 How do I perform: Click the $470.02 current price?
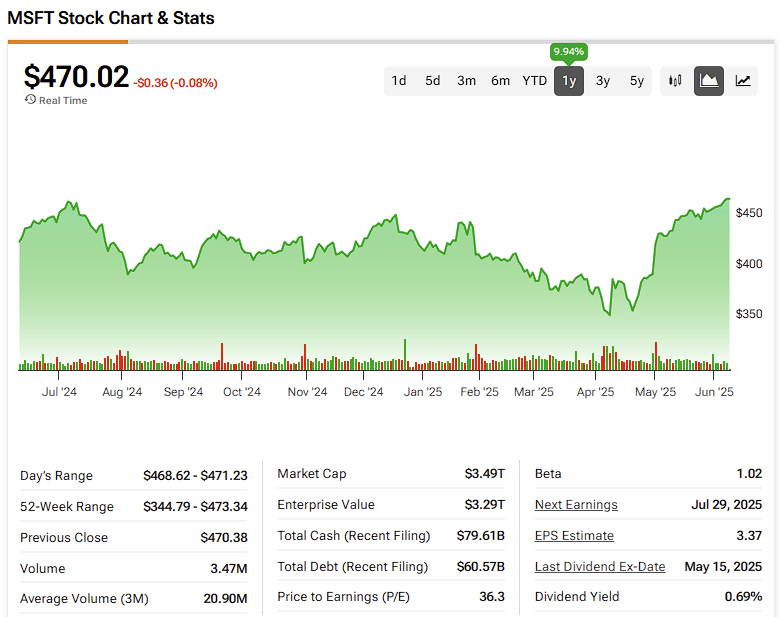tap(76, 78)
